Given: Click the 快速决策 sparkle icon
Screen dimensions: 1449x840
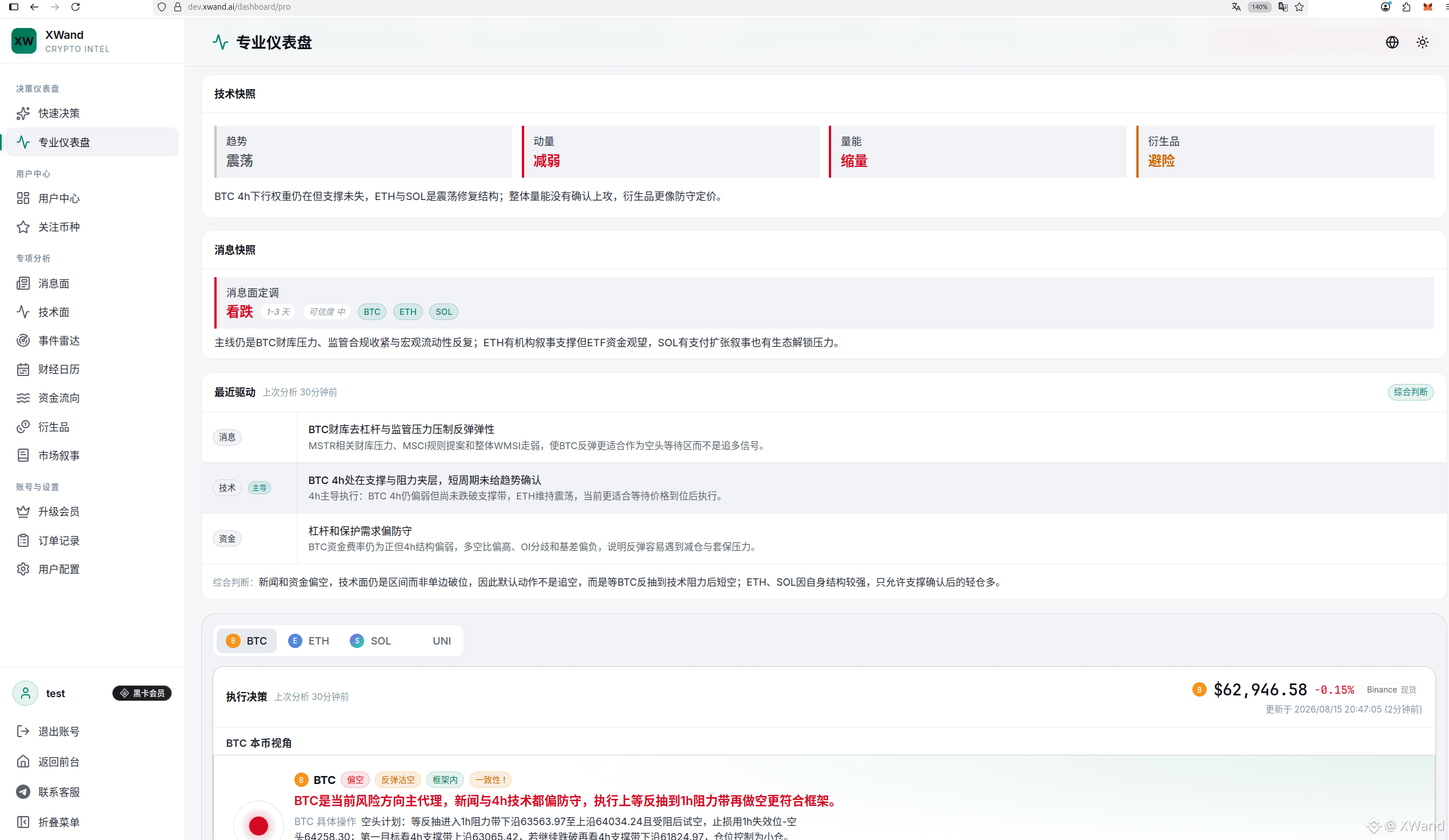Looking at the screenshot, I should coord(23,113).
